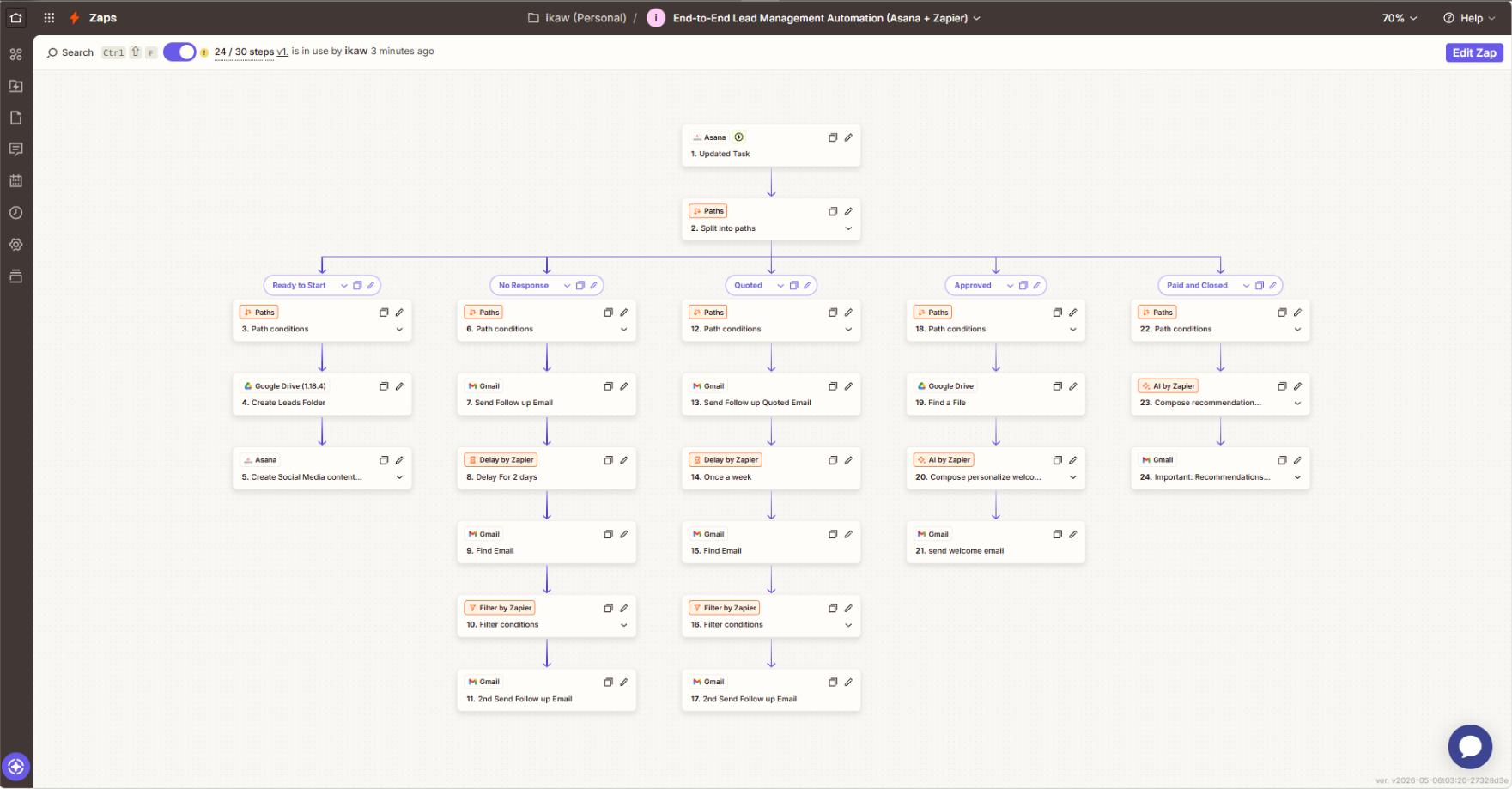
Task: Edit step 21 send welcome email
Action: pos(1073,534)
